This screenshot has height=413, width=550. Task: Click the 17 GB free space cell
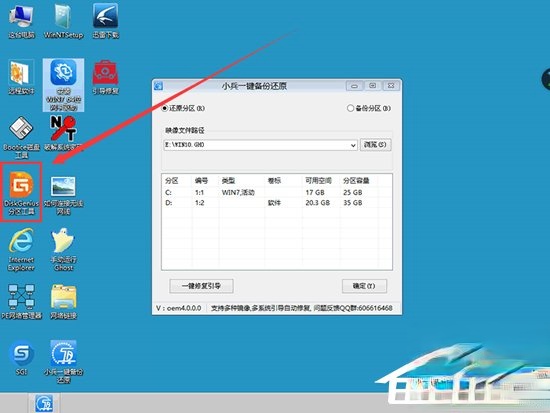315,193
